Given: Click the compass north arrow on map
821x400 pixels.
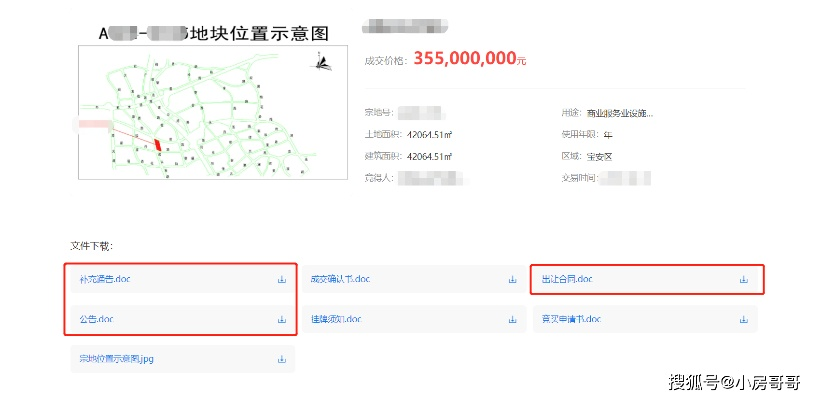Looking at the screenshot, I should click(321, 61).
